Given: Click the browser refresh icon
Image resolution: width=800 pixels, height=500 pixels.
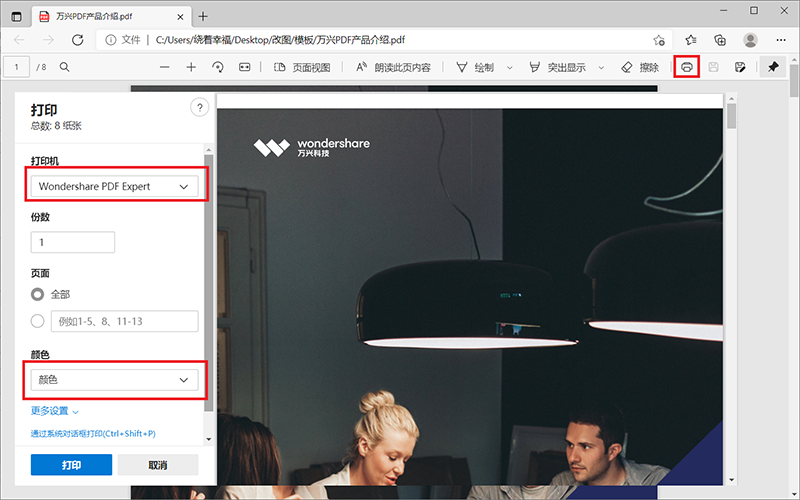Looking at the screenshot, I should pos(77,40).
